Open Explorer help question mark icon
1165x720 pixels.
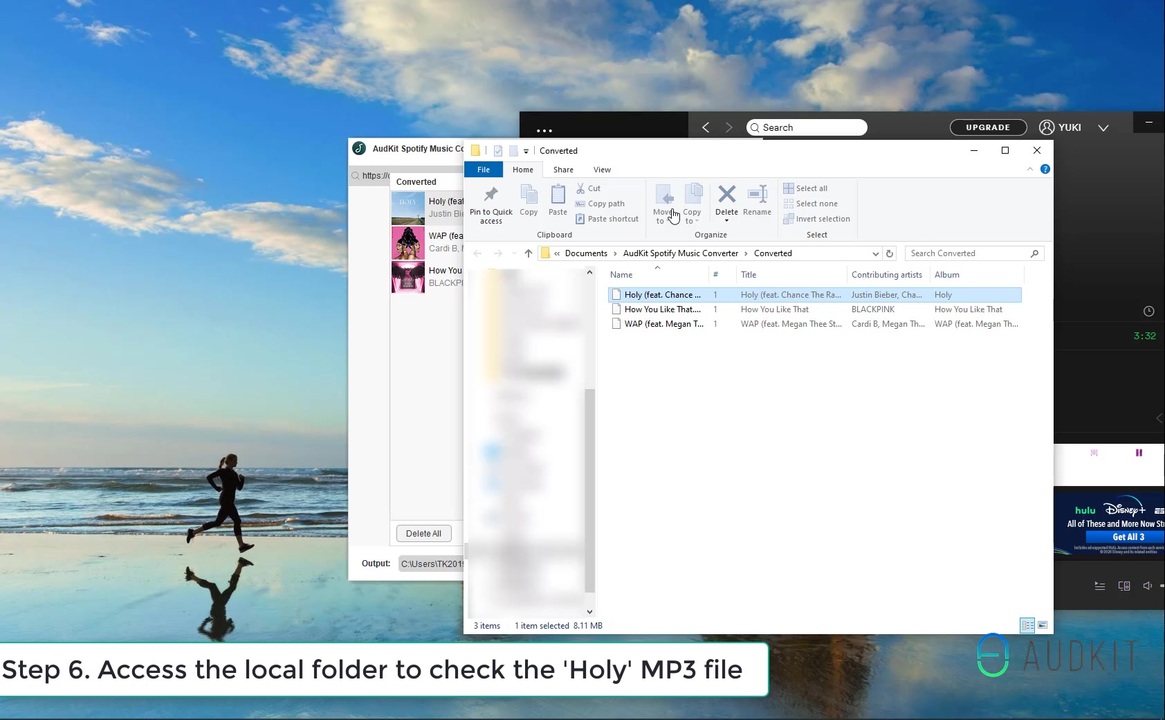click(1045, 169)
